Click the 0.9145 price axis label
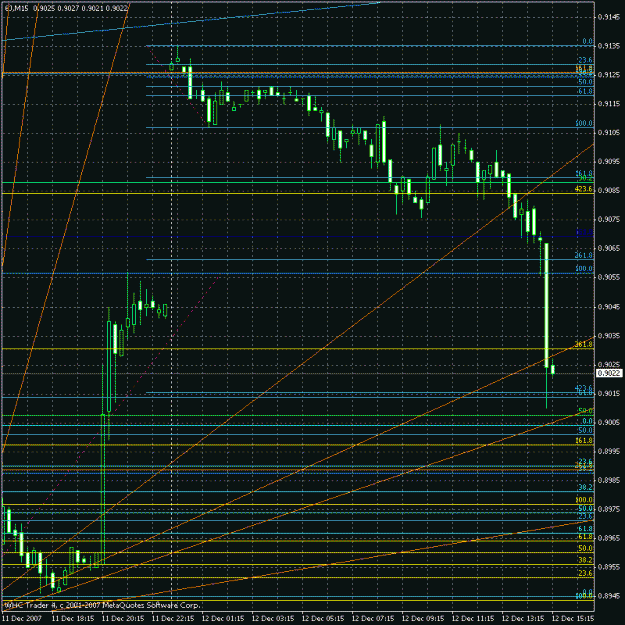This screenshot has height=625, width=625. coord(609,17)
